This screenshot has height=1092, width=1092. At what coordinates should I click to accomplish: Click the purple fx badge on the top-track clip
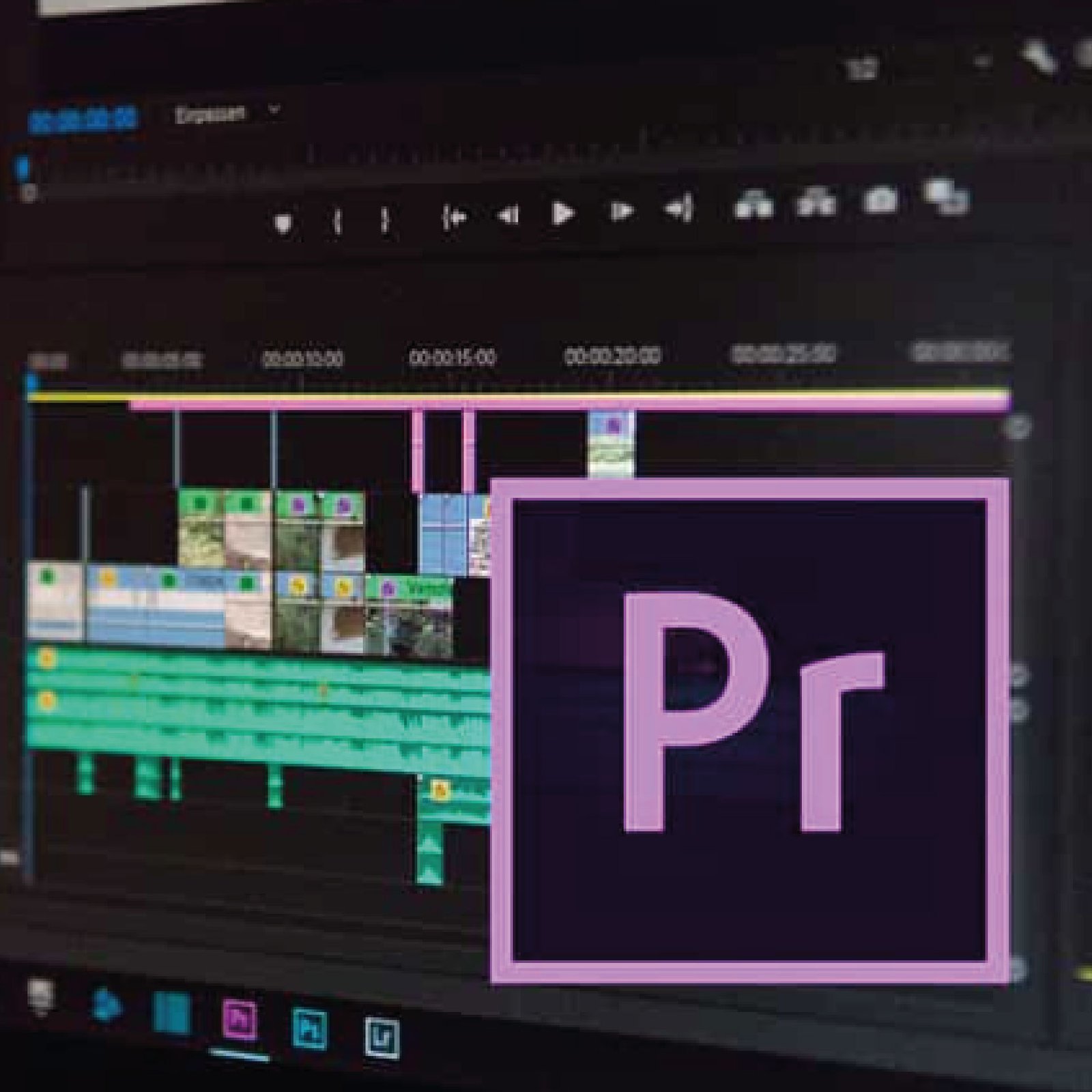[x=614, y=425]
